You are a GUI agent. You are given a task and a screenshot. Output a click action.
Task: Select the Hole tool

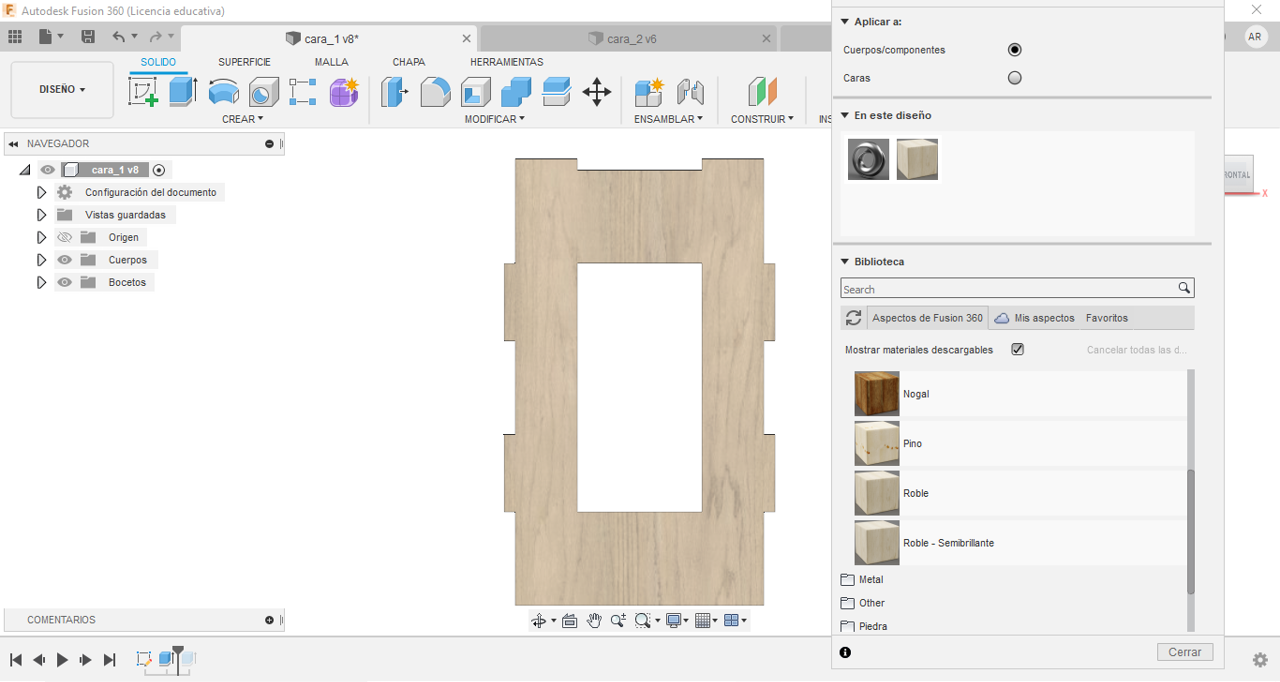pyautogui.click(x=264, y=92)
